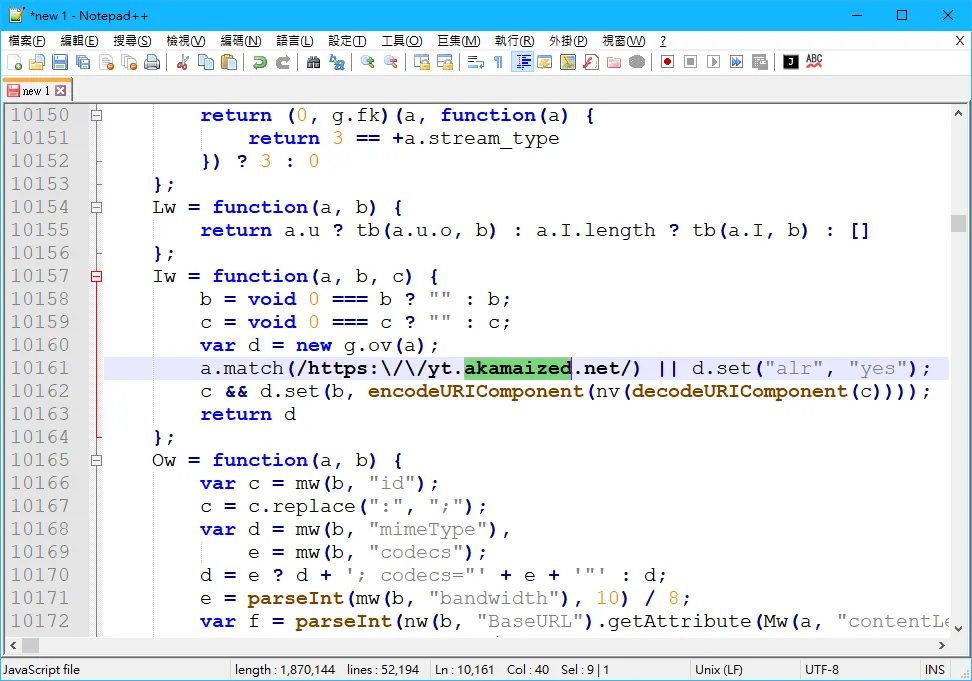Click the spell check ABC icon
The height and width of the screenshot is (681, 972).
814,62
